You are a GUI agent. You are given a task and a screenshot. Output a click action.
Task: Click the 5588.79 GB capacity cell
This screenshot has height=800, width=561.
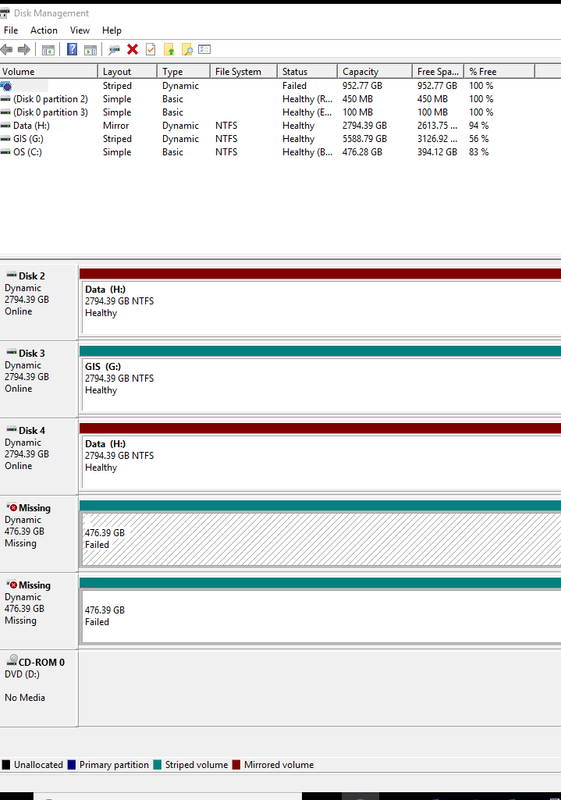click(x=365, y=139)
